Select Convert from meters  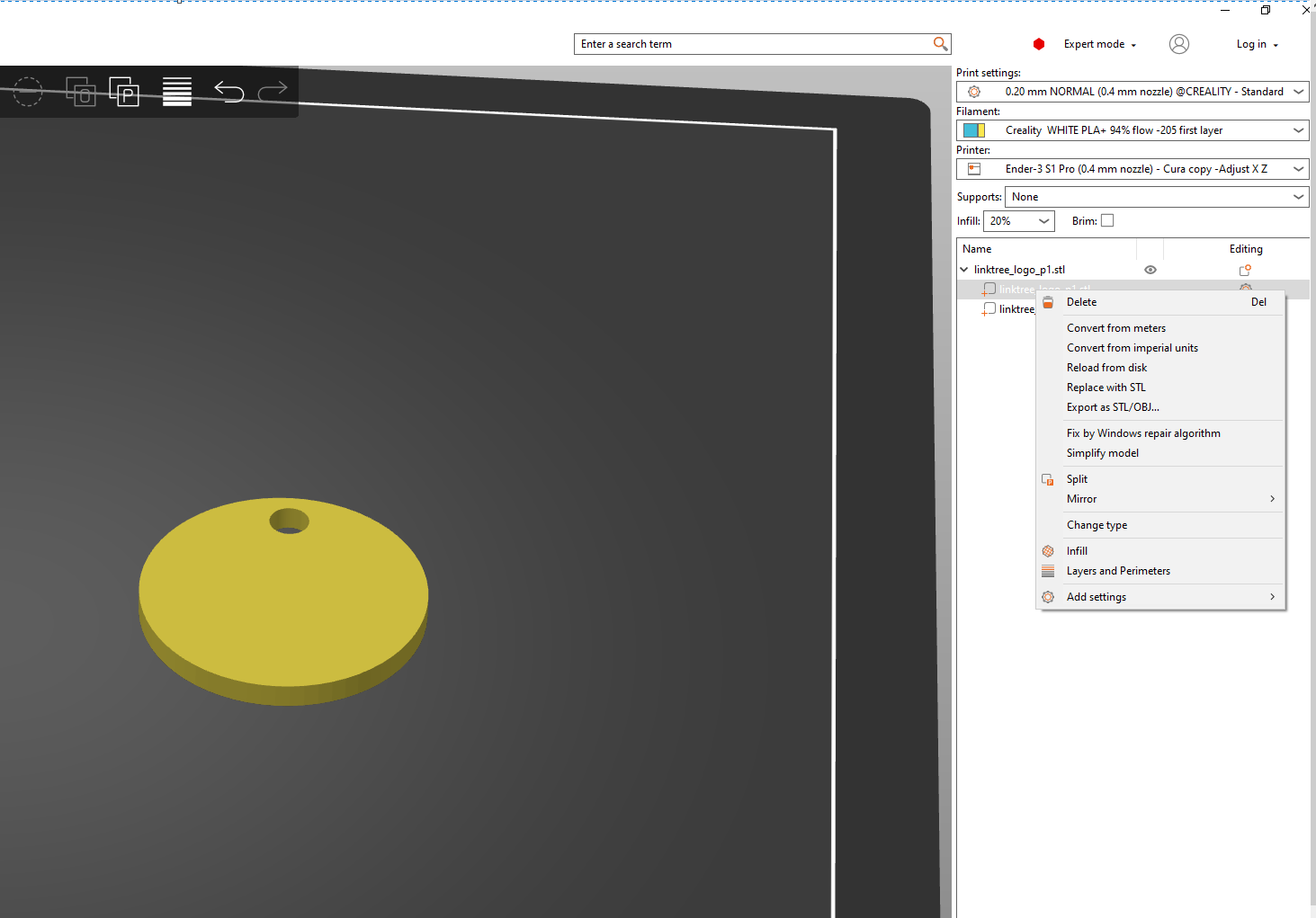pos(1160,328)
